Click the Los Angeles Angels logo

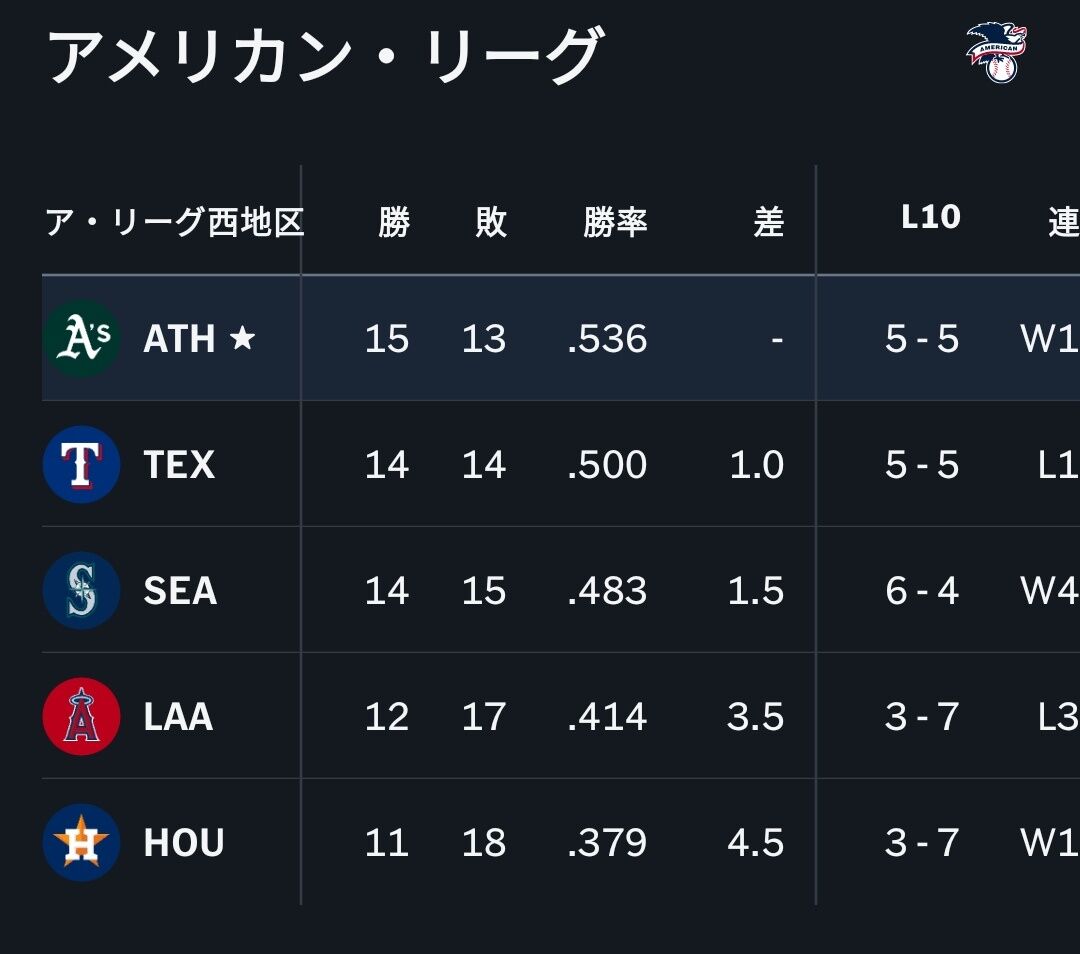click(x=81, y=716)
